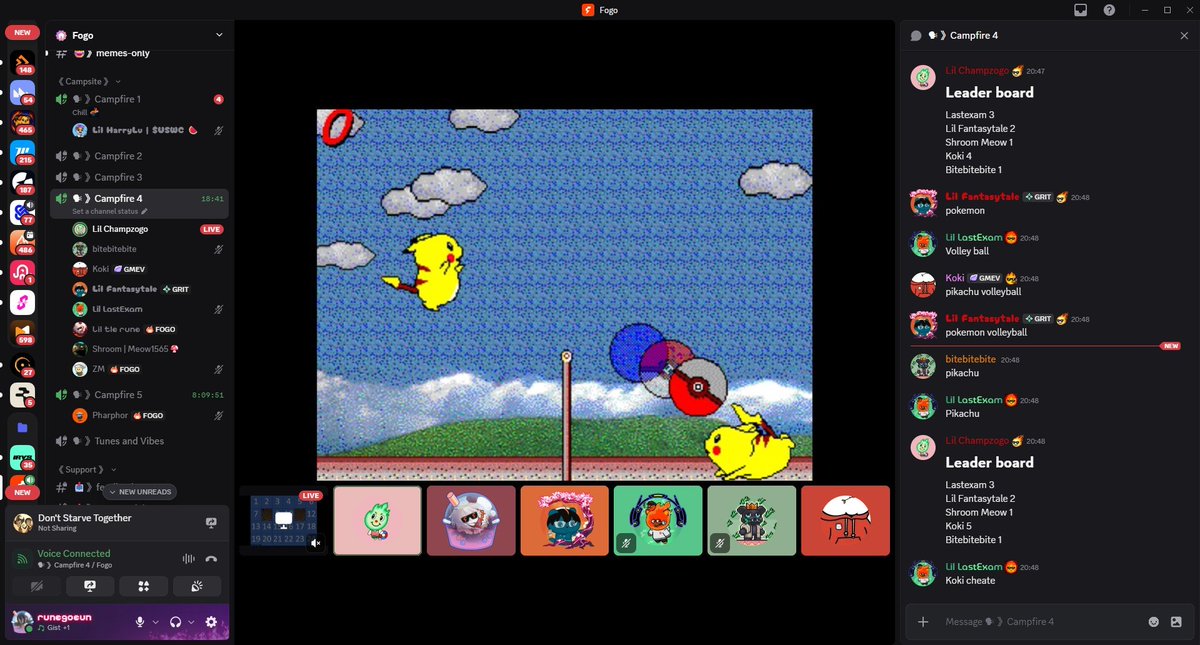Expand microphone input options chevron
Image resolution: width=1200 pixels, height=645 pixels.
(x=156, y=622)
